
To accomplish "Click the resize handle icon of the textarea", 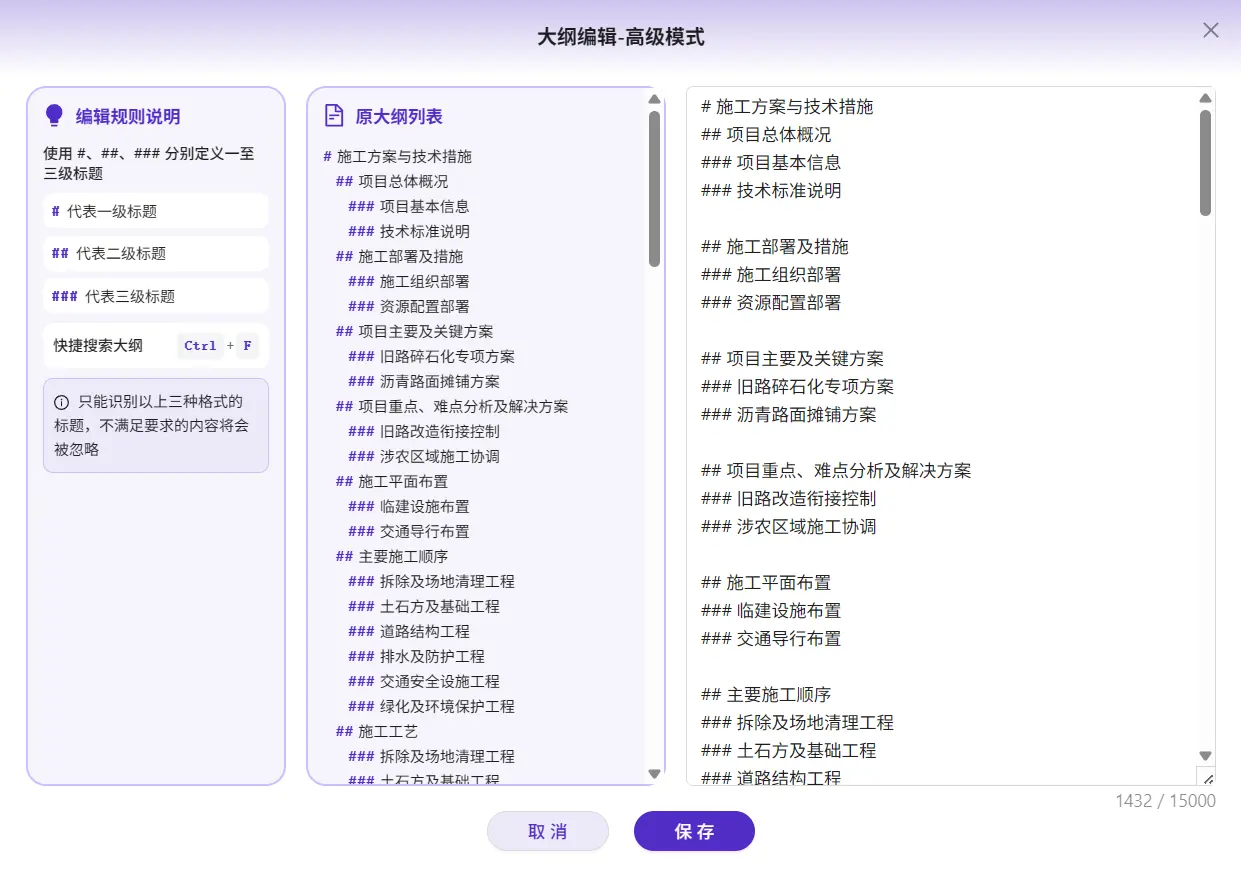I will [x=1206, y=777].
